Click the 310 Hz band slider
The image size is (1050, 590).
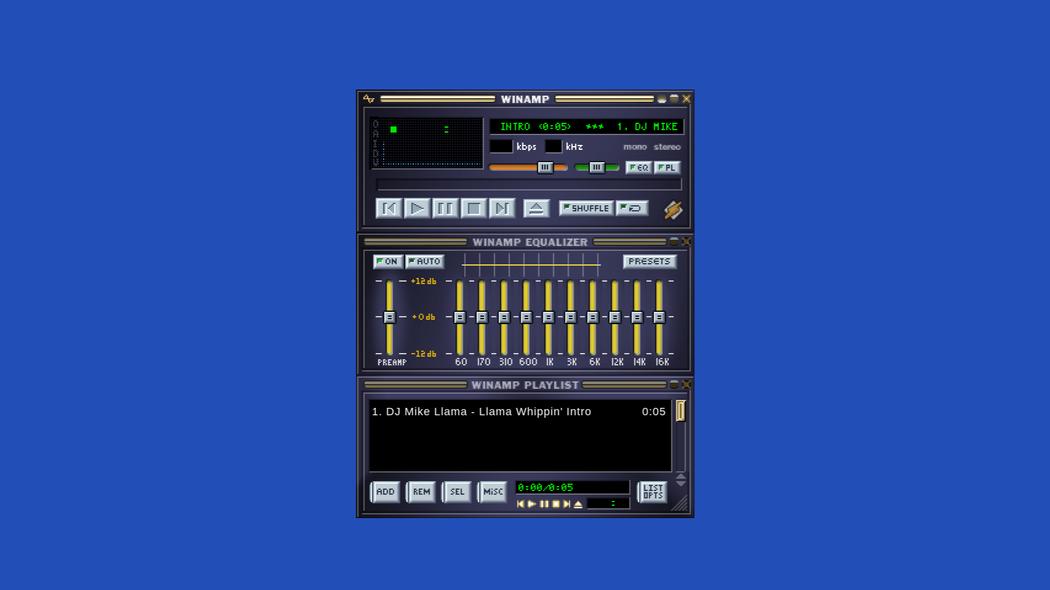(x=504, y=317)
